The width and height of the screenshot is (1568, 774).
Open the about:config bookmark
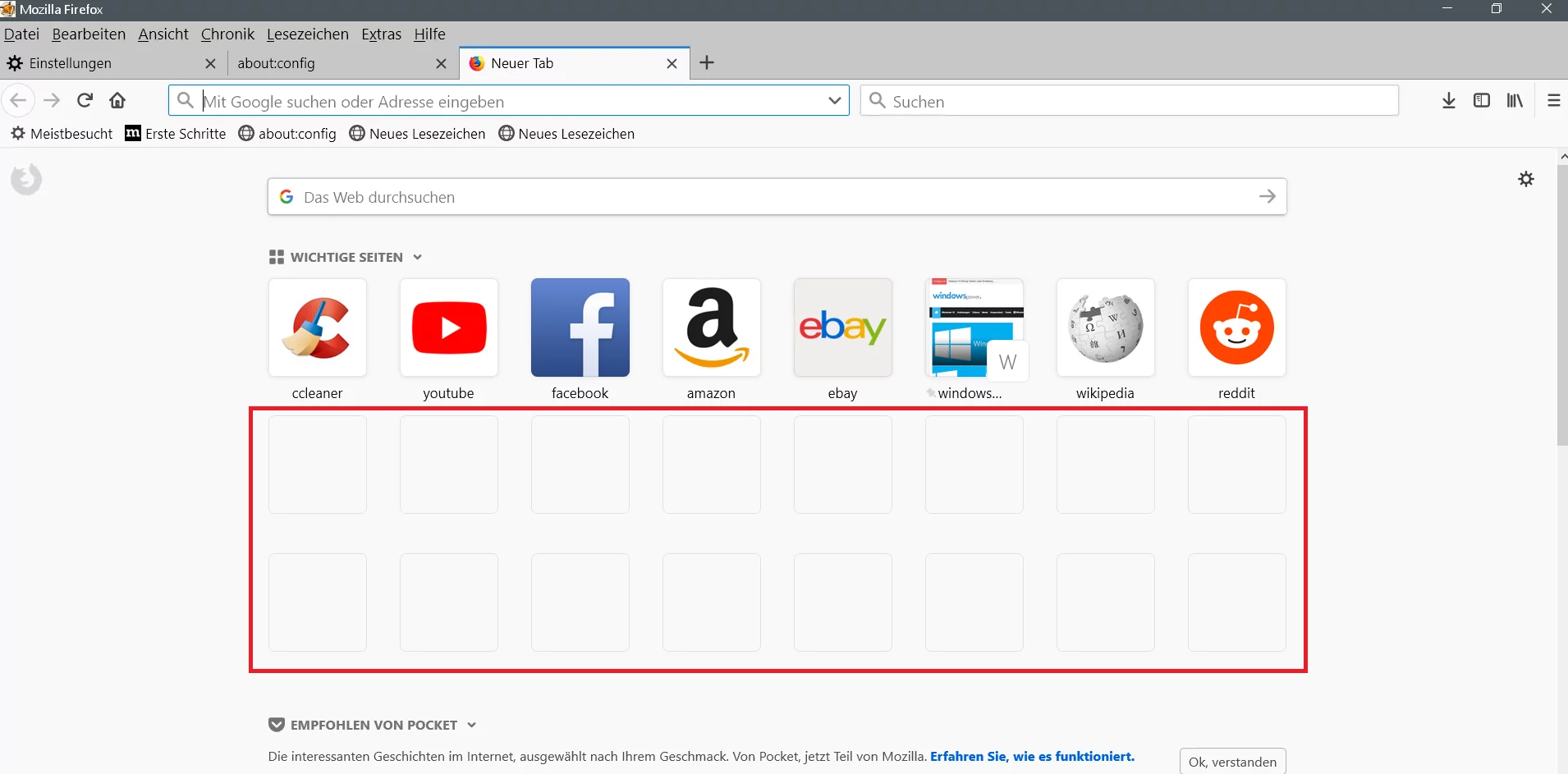click(287, 134)
